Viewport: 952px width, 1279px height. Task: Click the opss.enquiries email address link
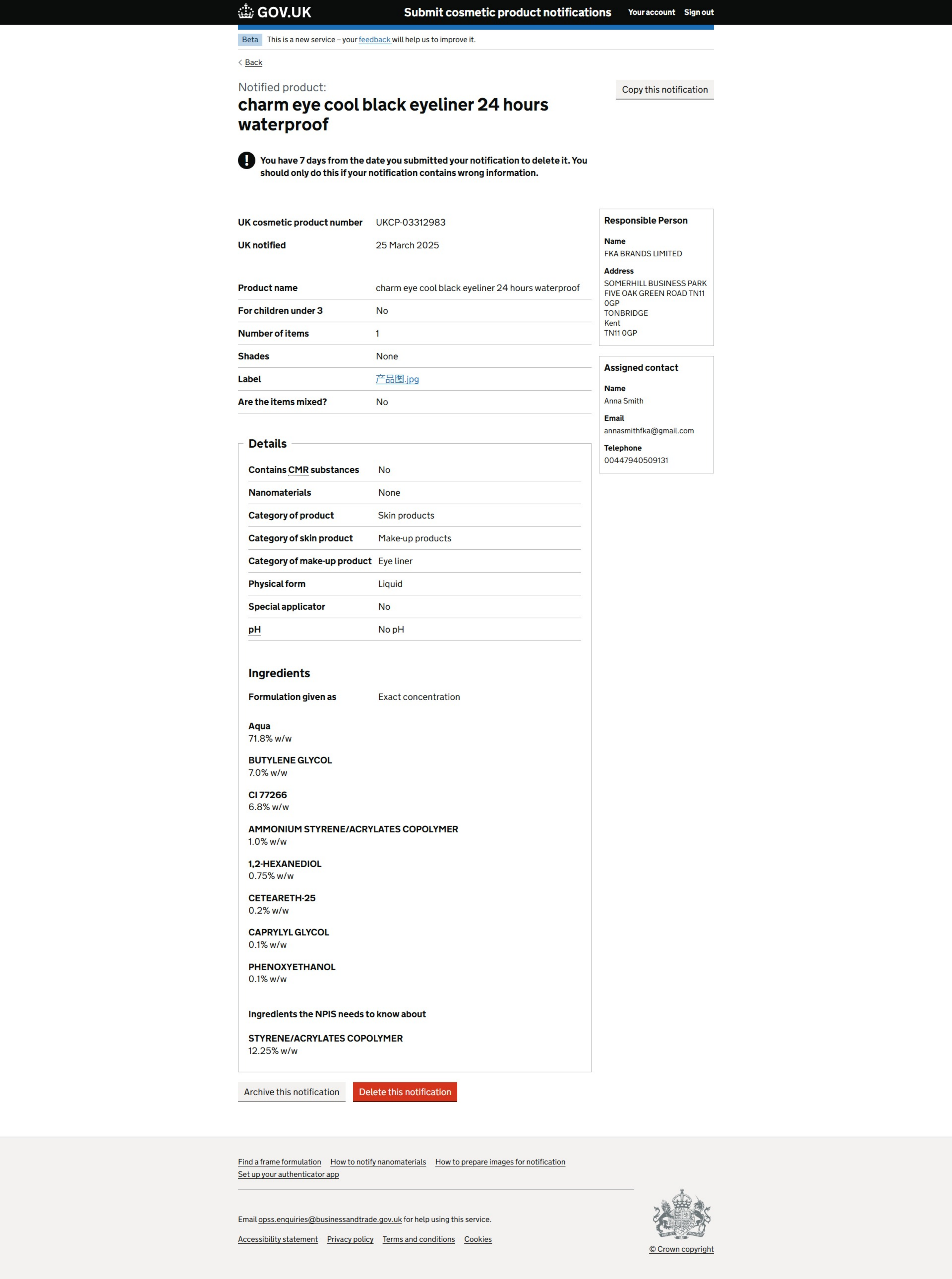tap(330, 1219)
